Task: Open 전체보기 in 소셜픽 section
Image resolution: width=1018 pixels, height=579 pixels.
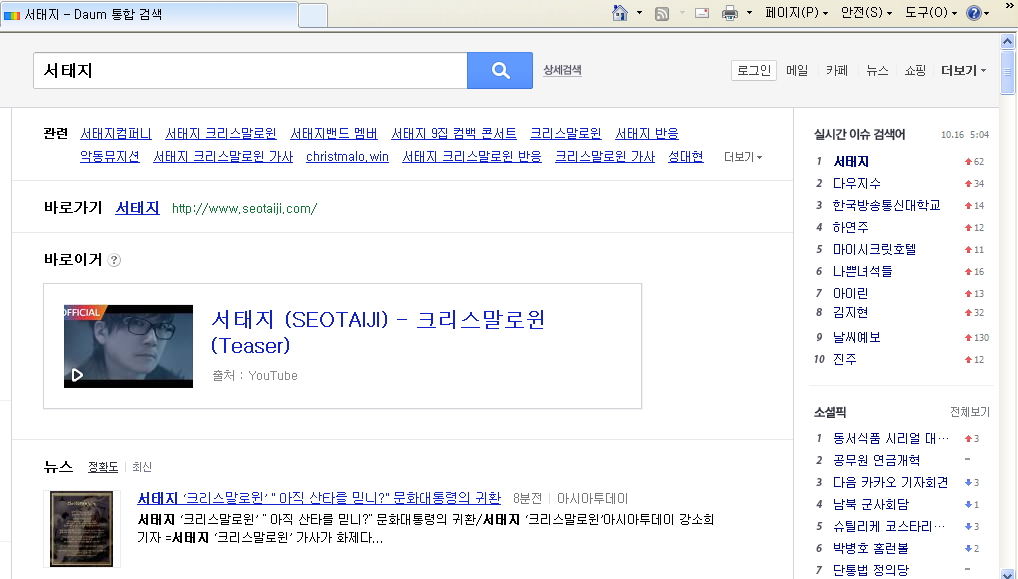Action: pyautogui.click(x=969, y=412)
